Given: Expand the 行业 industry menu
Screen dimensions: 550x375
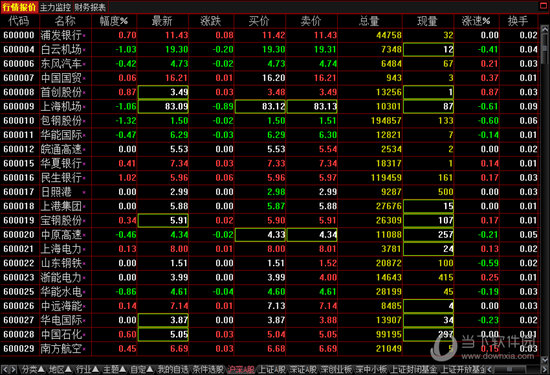Looking at the screenshot, I should [x=88, y=369].
